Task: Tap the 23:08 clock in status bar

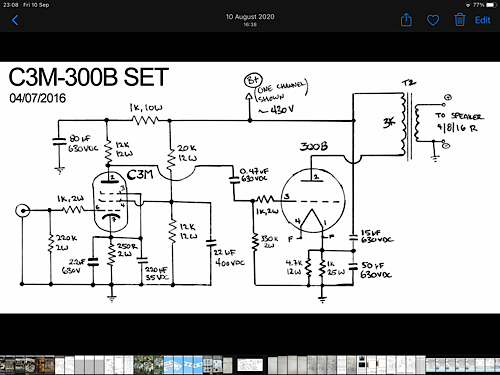Action: click(11, 5)
